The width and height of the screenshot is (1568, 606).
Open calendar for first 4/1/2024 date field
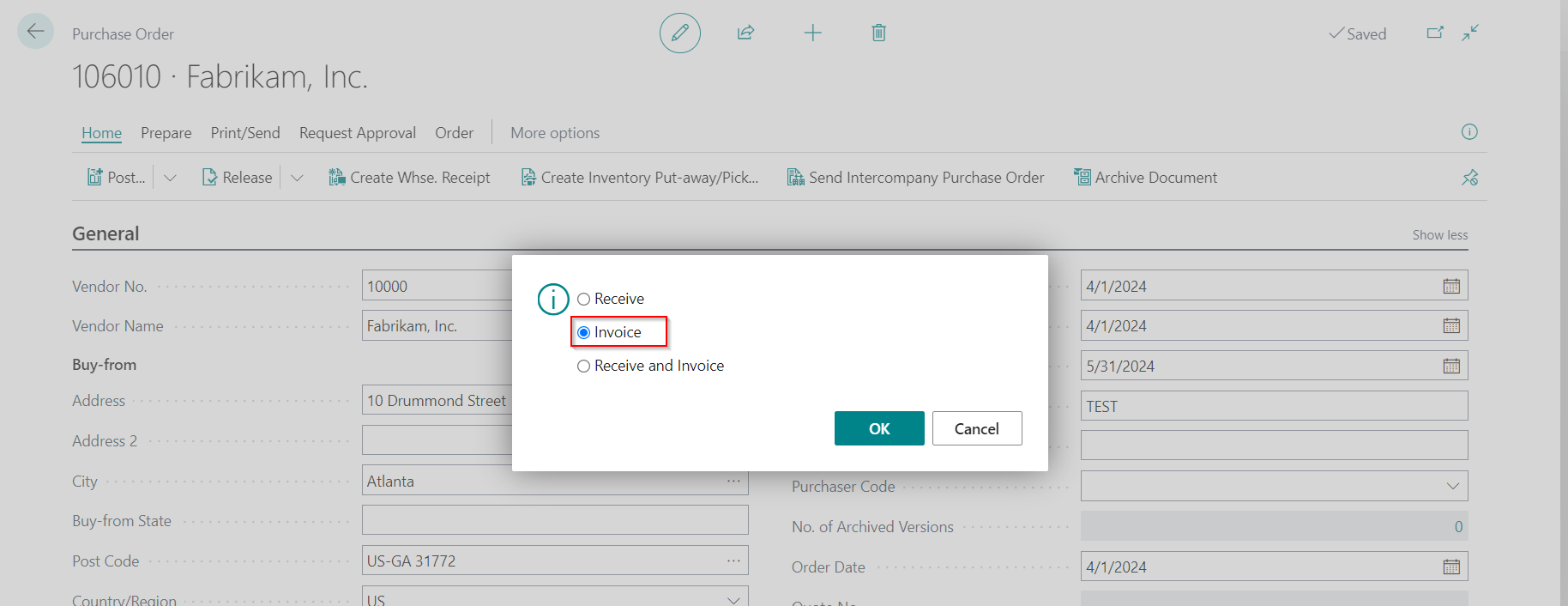pos(1451,286)
